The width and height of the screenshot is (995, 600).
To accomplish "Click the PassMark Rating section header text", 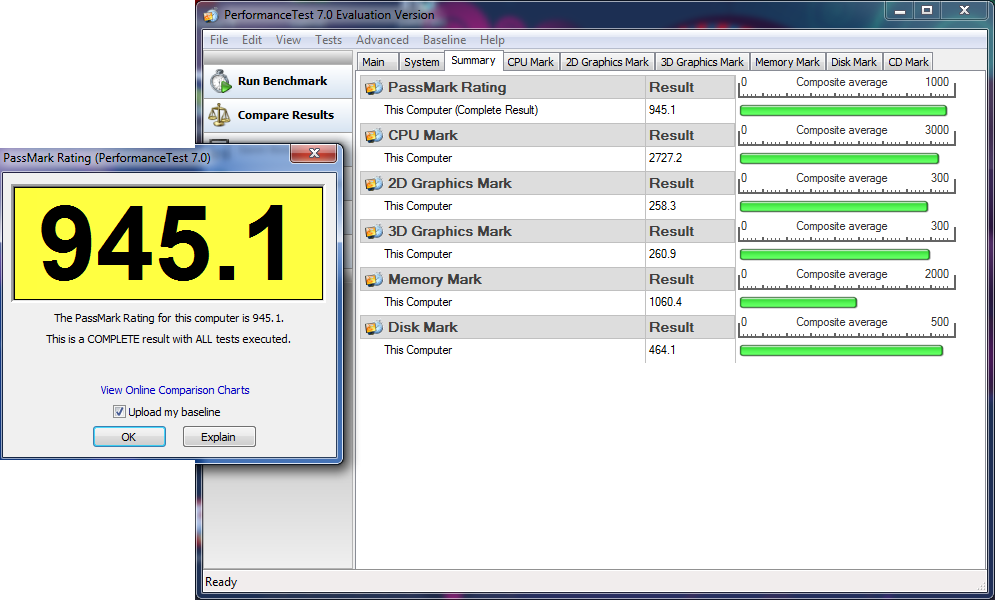I will pyautogui.click(x=447, y=87).
